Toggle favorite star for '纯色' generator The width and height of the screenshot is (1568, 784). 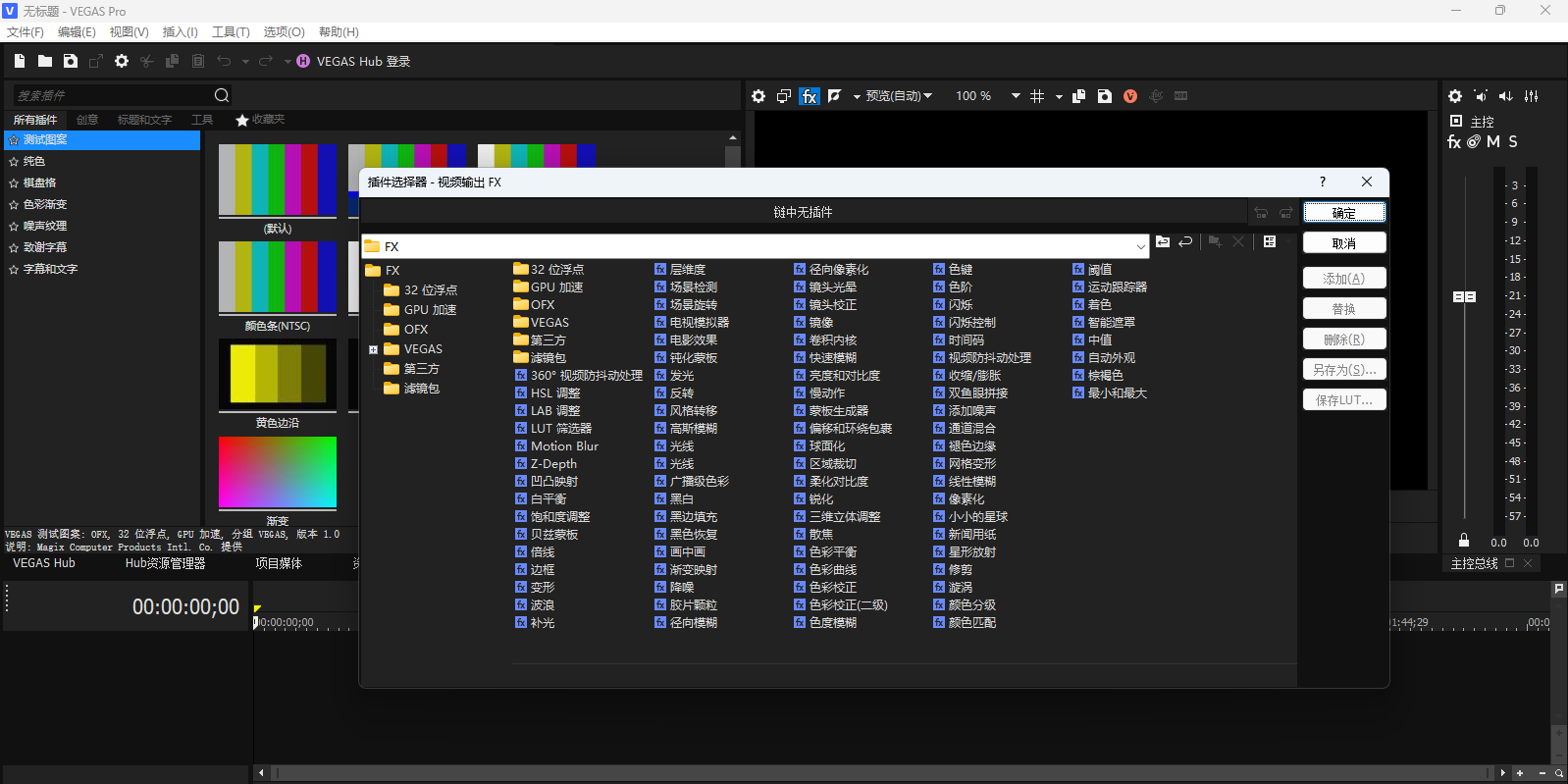coord(14,162)
